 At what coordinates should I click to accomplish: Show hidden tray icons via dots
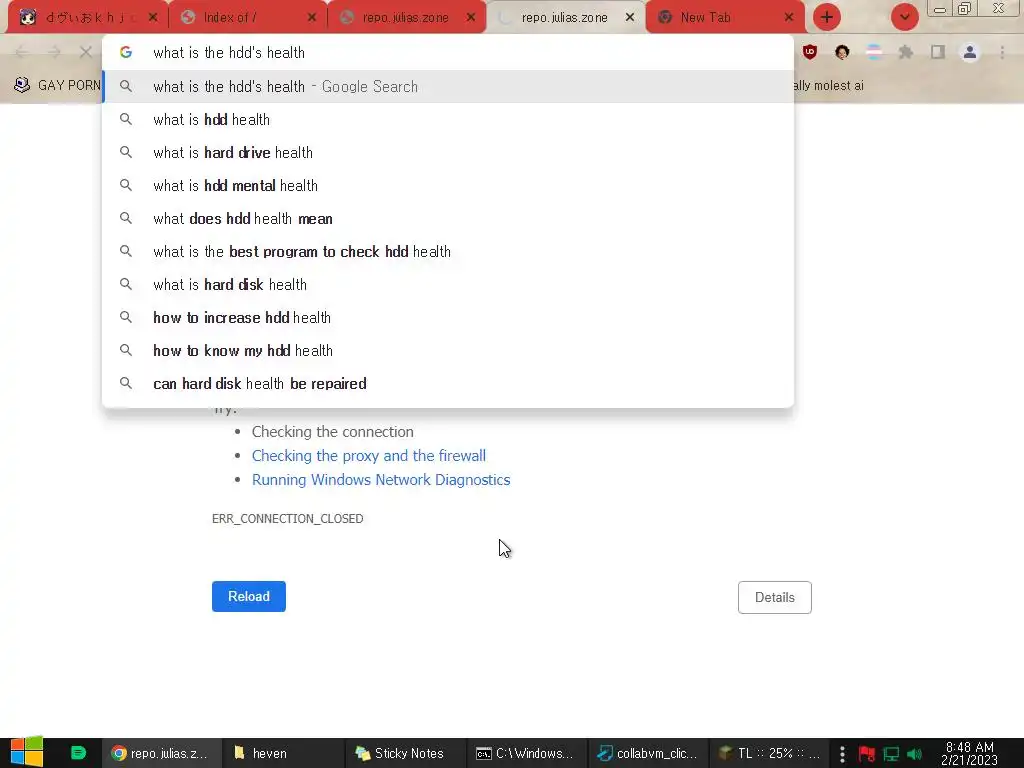[842, 754]
